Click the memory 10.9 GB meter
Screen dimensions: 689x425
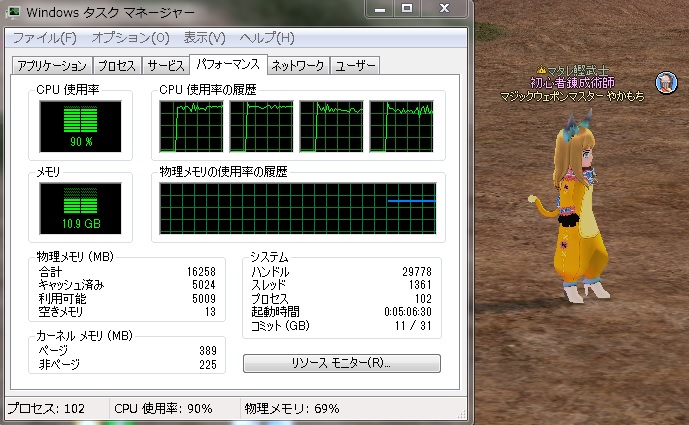pos(80,209)
